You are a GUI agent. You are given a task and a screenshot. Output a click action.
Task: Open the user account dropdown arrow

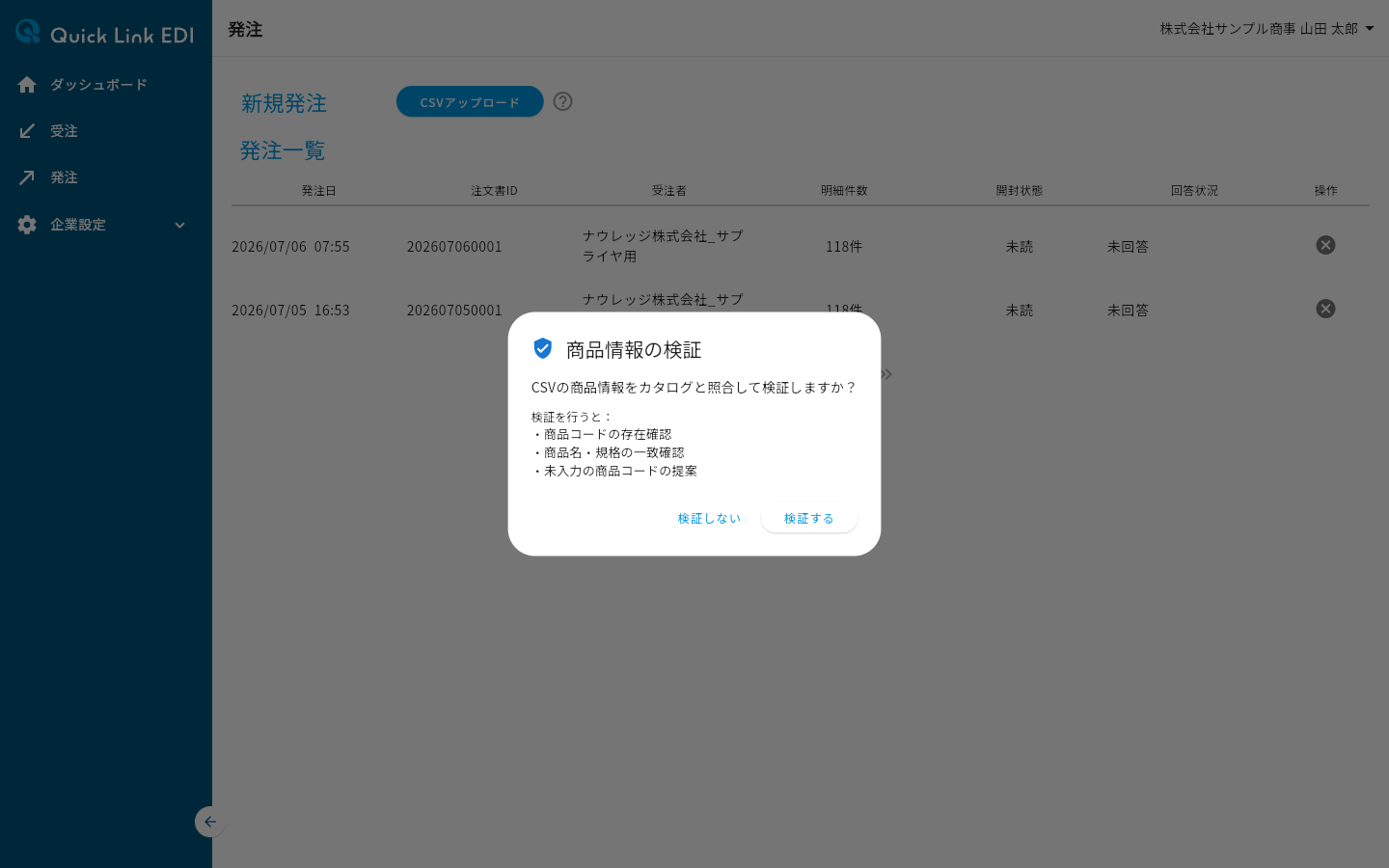pyautogui.click(x=1370, y=29)
